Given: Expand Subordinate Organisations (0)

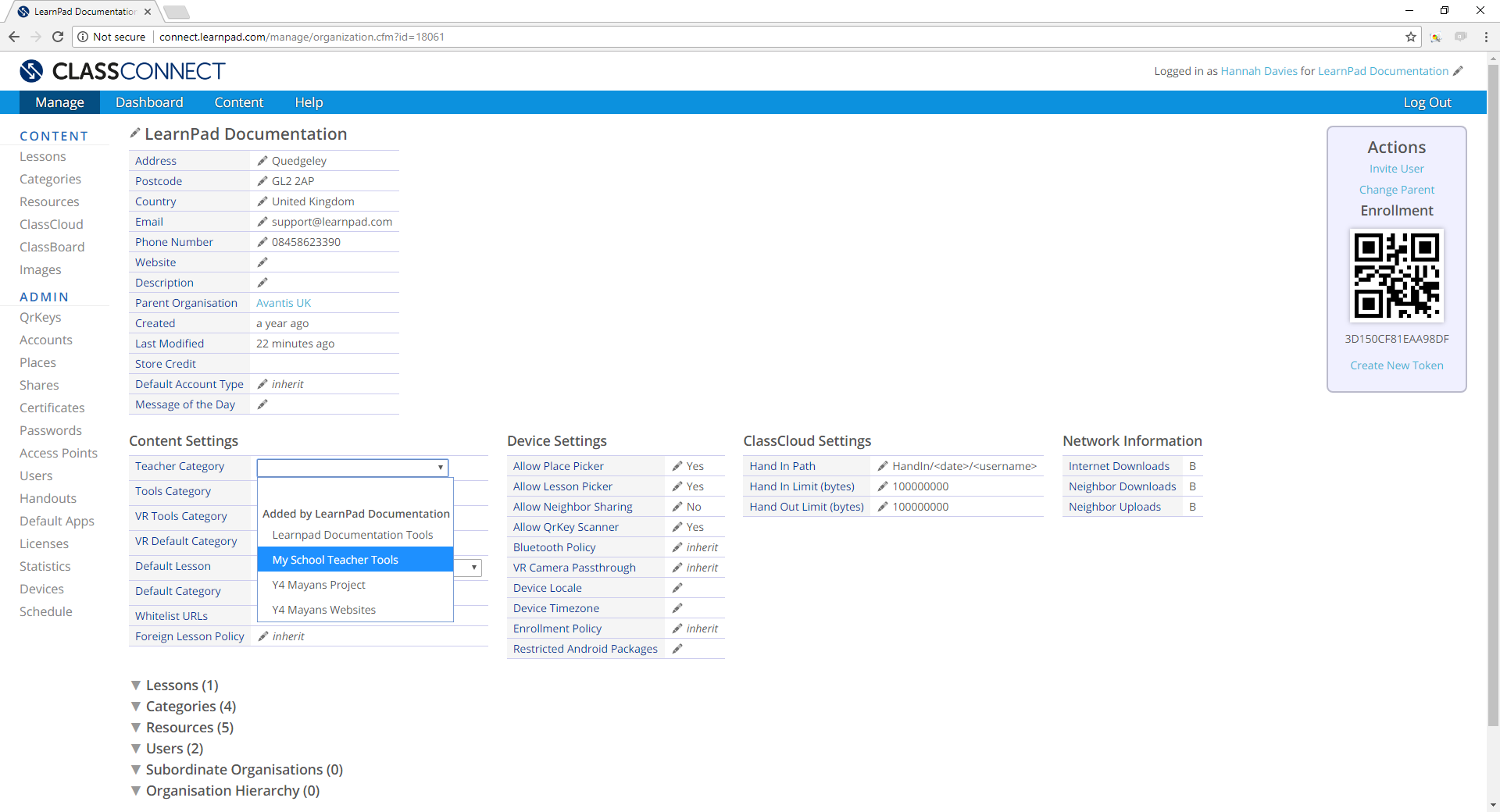Looking at the screenshot, I should pyautogui.click(x=237, y=770).
